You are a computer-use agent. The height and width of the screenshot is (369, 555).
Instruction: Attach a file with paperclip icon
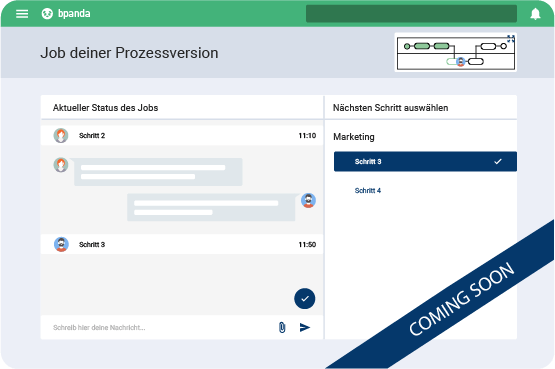(x=282, y=327)
